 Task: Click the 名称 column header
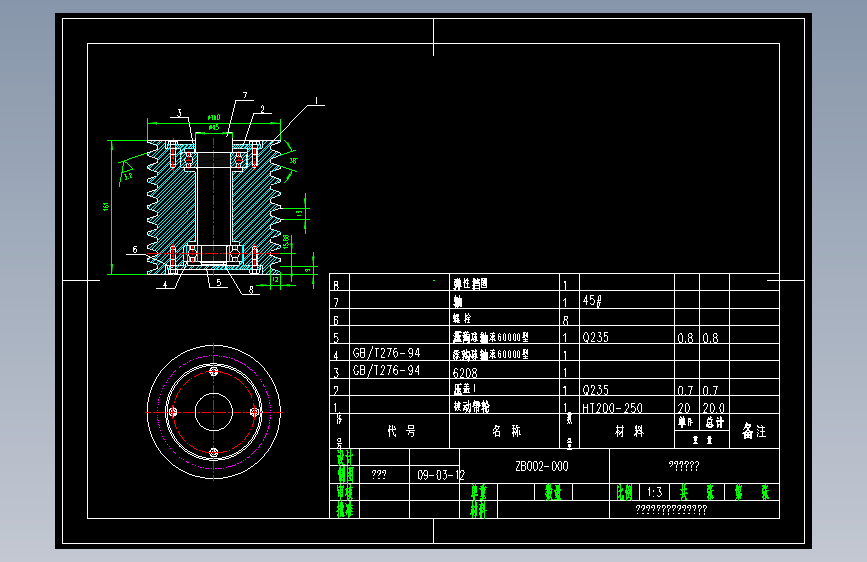click(506, 431)
